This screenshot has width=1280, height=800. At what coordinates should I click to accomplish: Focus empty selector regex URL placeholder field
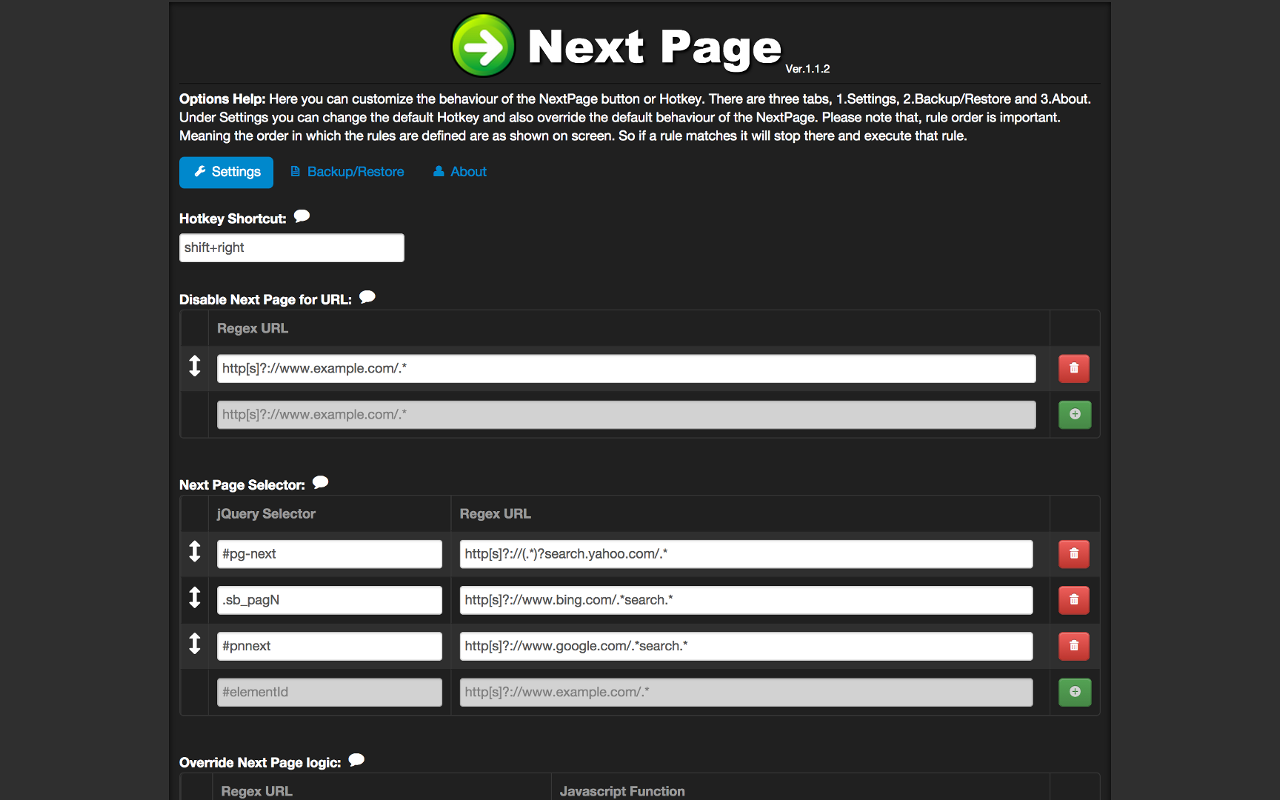tap(746, 692)
